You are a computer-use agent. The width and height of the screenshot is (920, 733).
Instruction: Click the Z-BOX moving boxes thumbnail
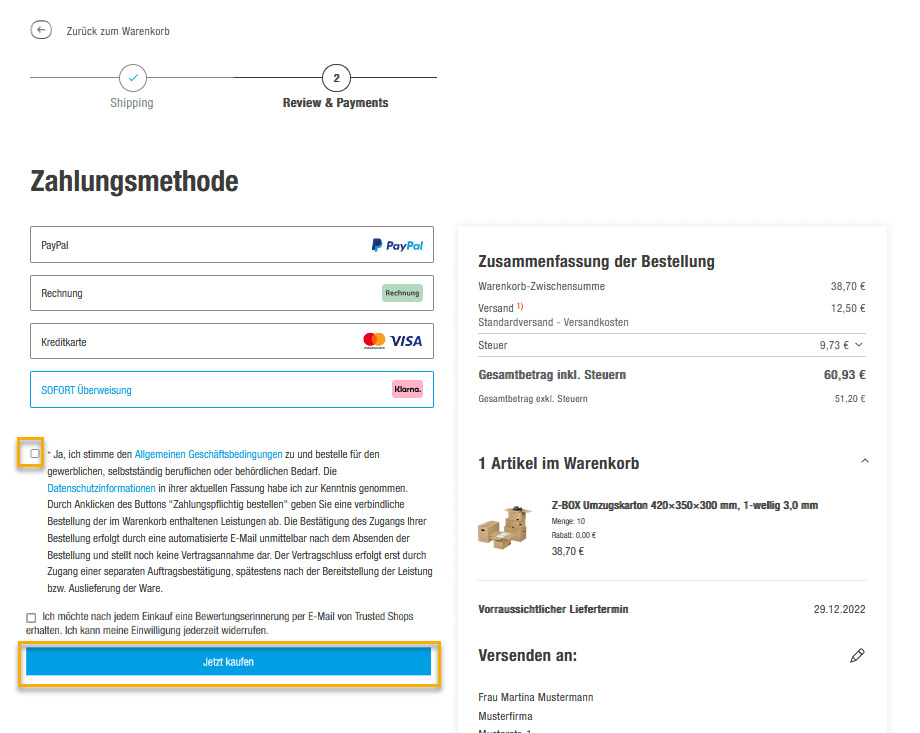(504, 527)
